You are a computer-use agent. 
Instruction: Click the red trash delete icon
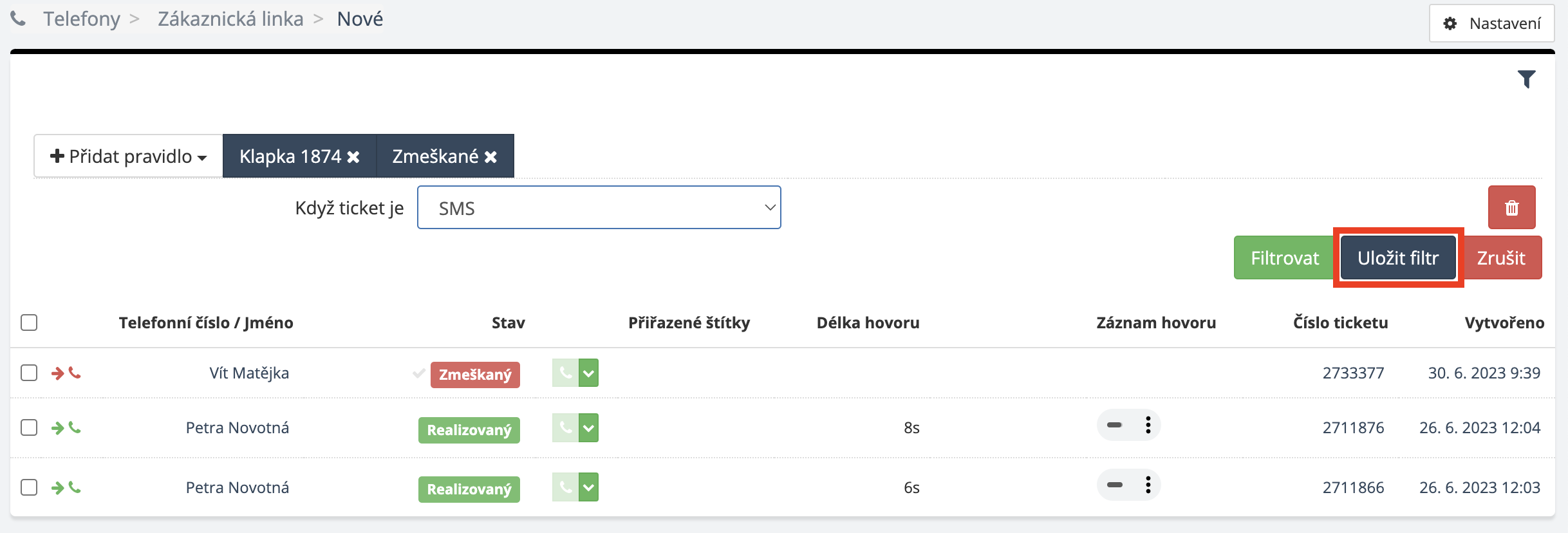[1511, 208]
